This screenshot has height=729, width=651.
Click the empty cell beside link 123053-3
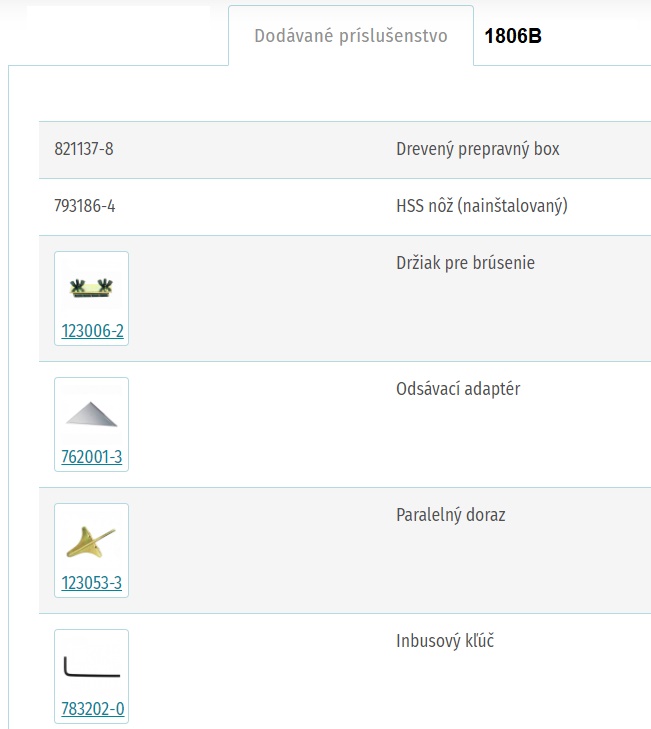[x=260, y=550]
